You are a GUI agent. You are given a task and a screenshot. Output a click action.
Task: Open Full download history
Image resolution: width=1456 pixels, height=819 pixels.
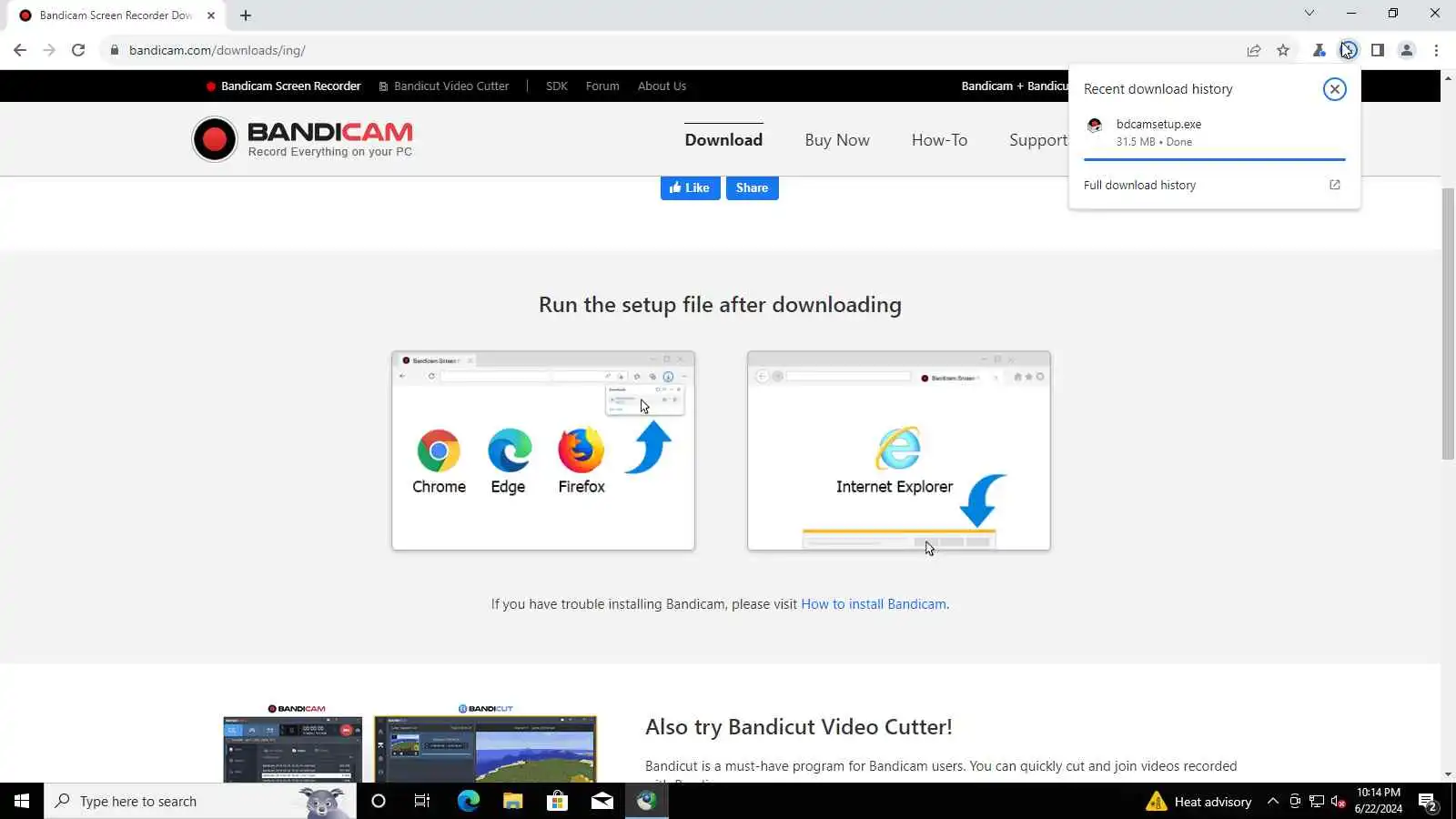point(1139,185)
